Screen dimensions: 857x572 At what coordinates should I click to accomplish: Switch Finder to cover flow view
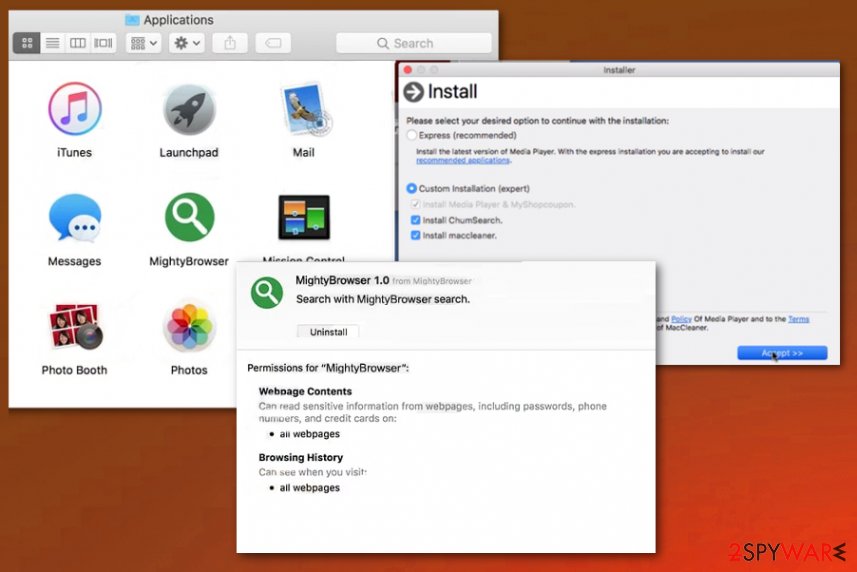[x=103, y=43]
